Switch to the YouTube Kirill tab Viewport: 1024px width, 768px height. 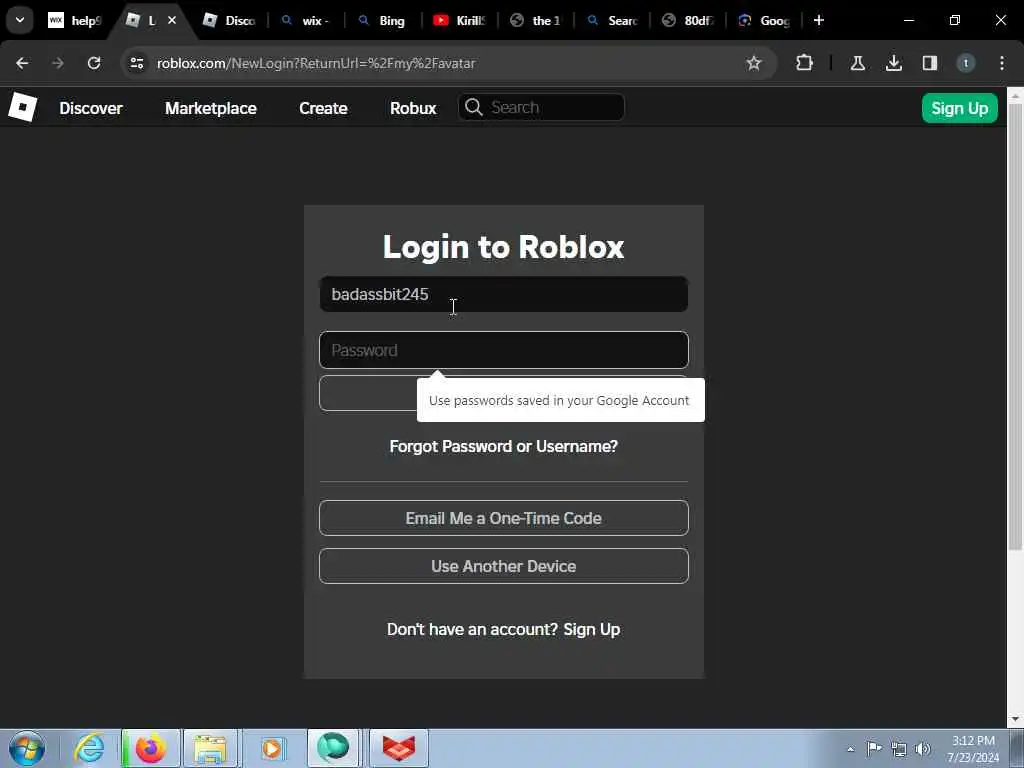click(x=460, y=21)
